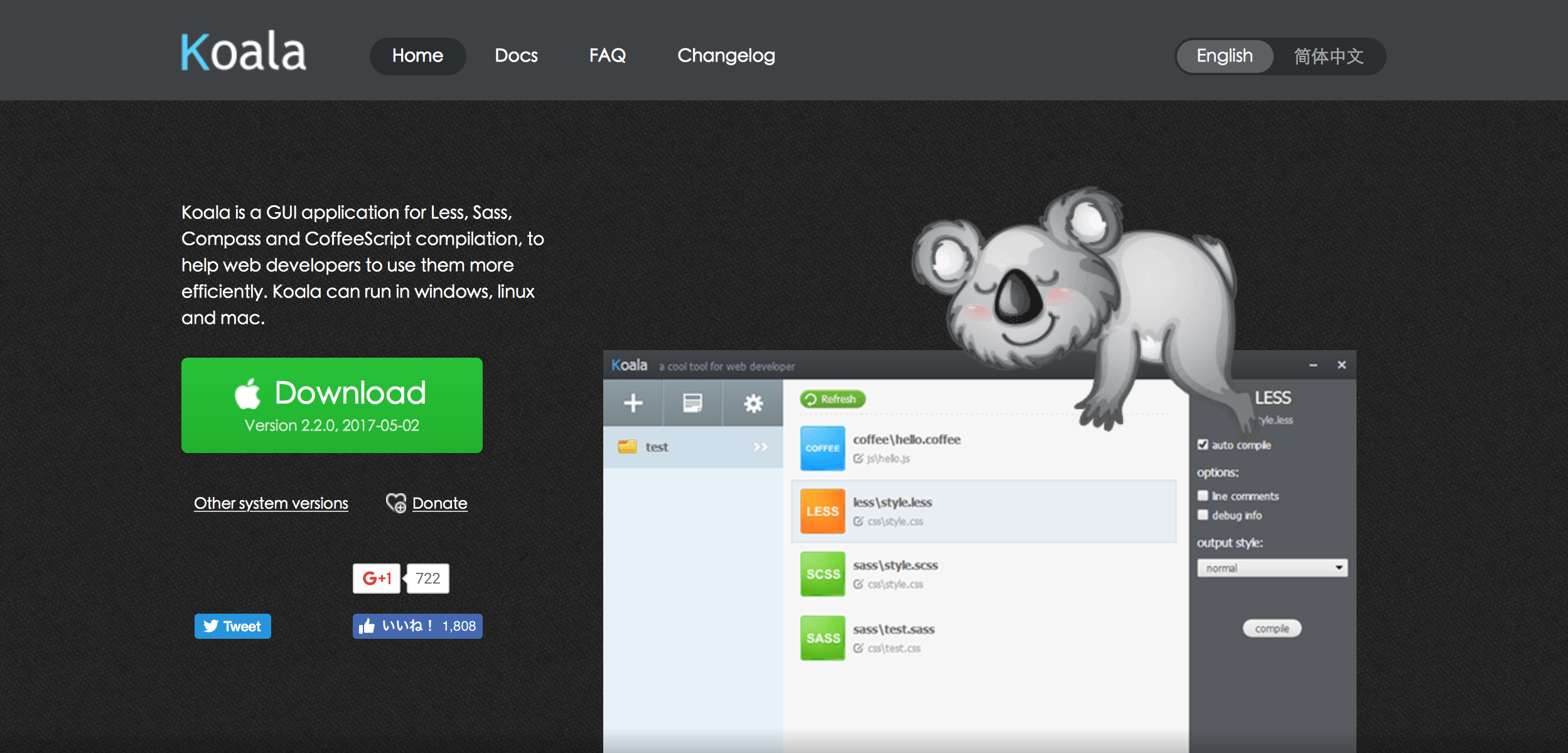Screen dimensions: 1568x753
Task: Enable the debug info checkbox
Action: tap(1203, 515)
